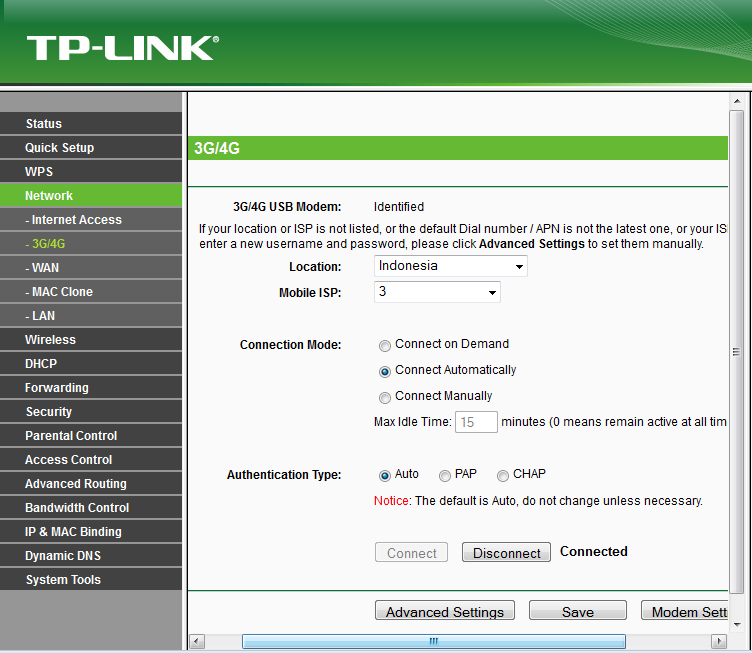This screenshot has width=752, height=653.
Task: Click the Disconnect button
Action: 506,552
